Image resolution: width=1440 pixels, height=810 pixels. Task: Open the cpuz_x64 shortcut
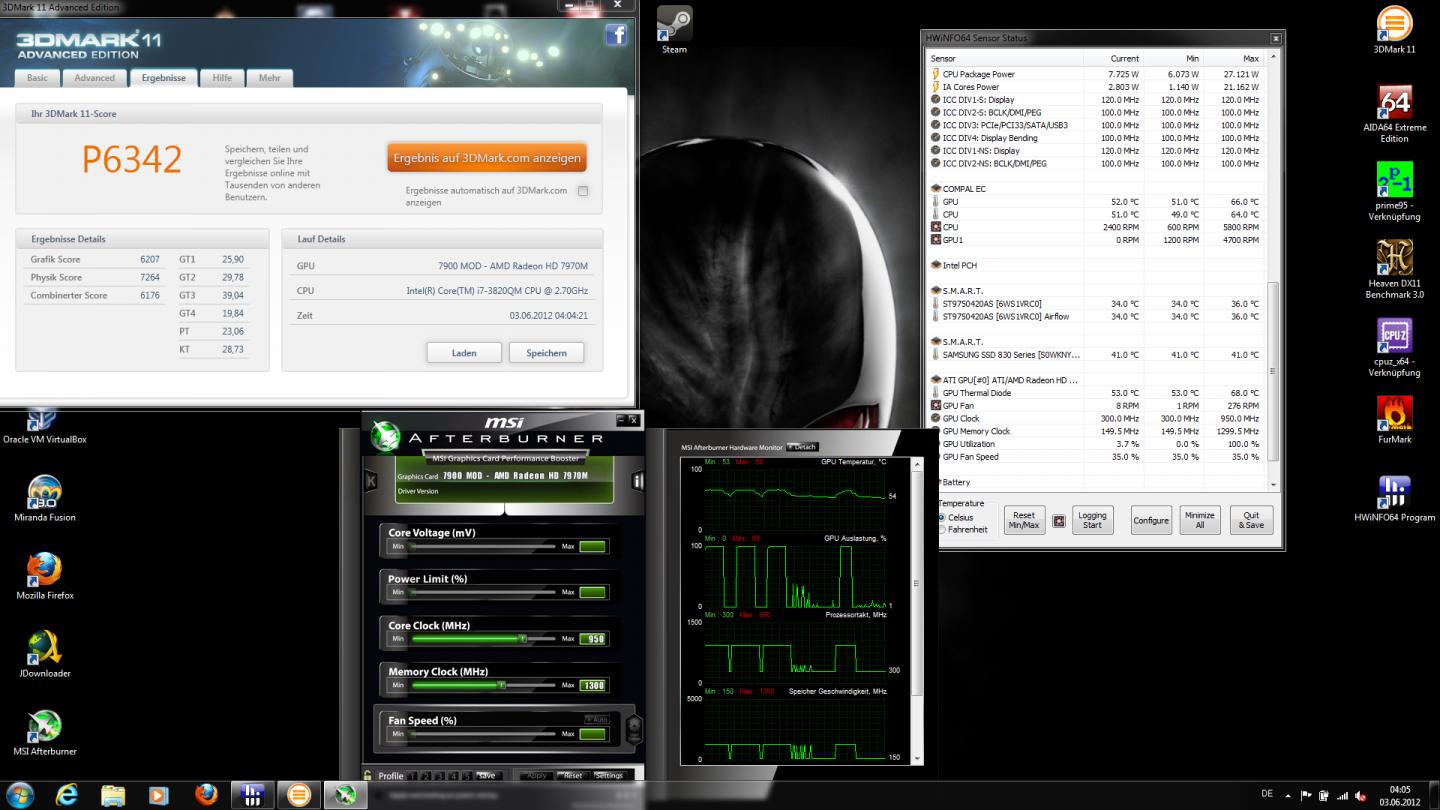point(1394,347)
